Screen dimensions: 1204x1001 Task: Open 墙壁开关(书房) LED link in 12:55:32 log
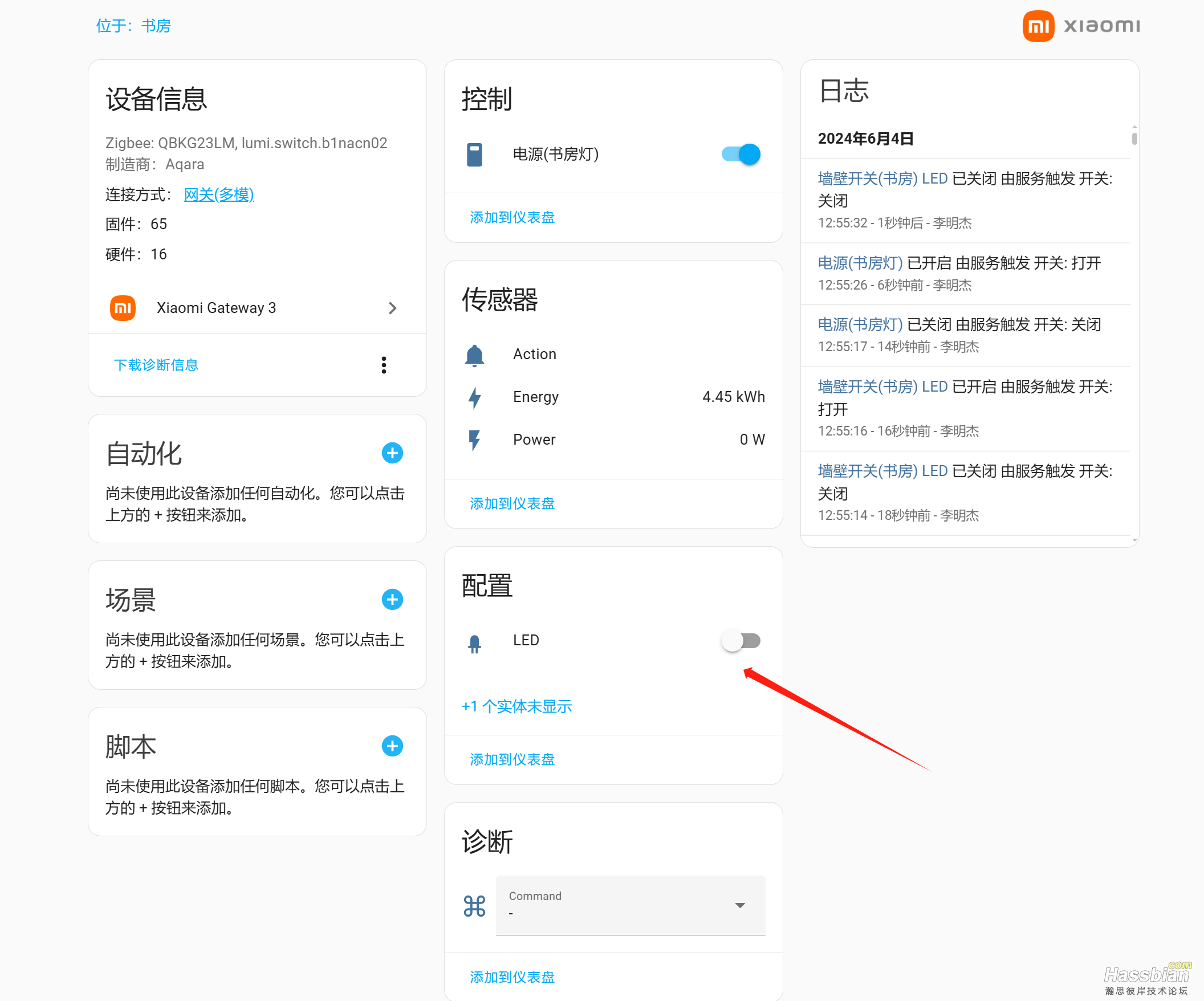pos(883,178)
